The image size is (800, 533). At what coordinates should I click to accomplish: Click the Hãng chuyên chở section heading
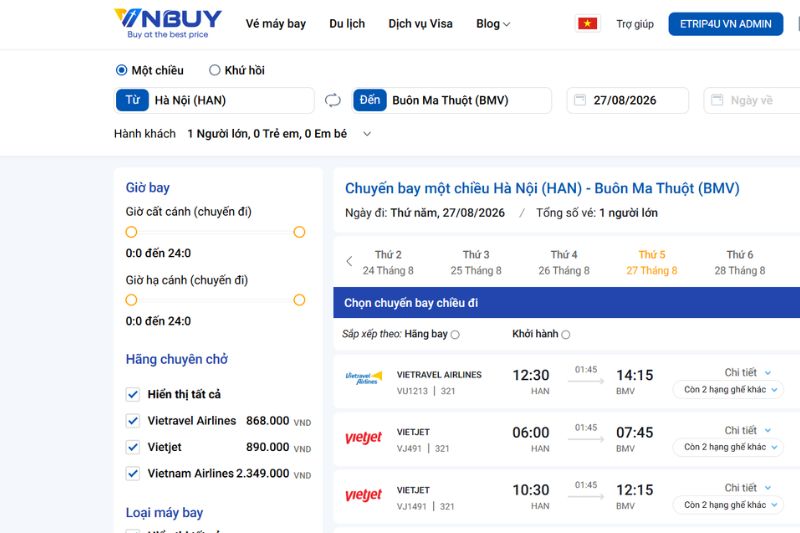(177, 360)
